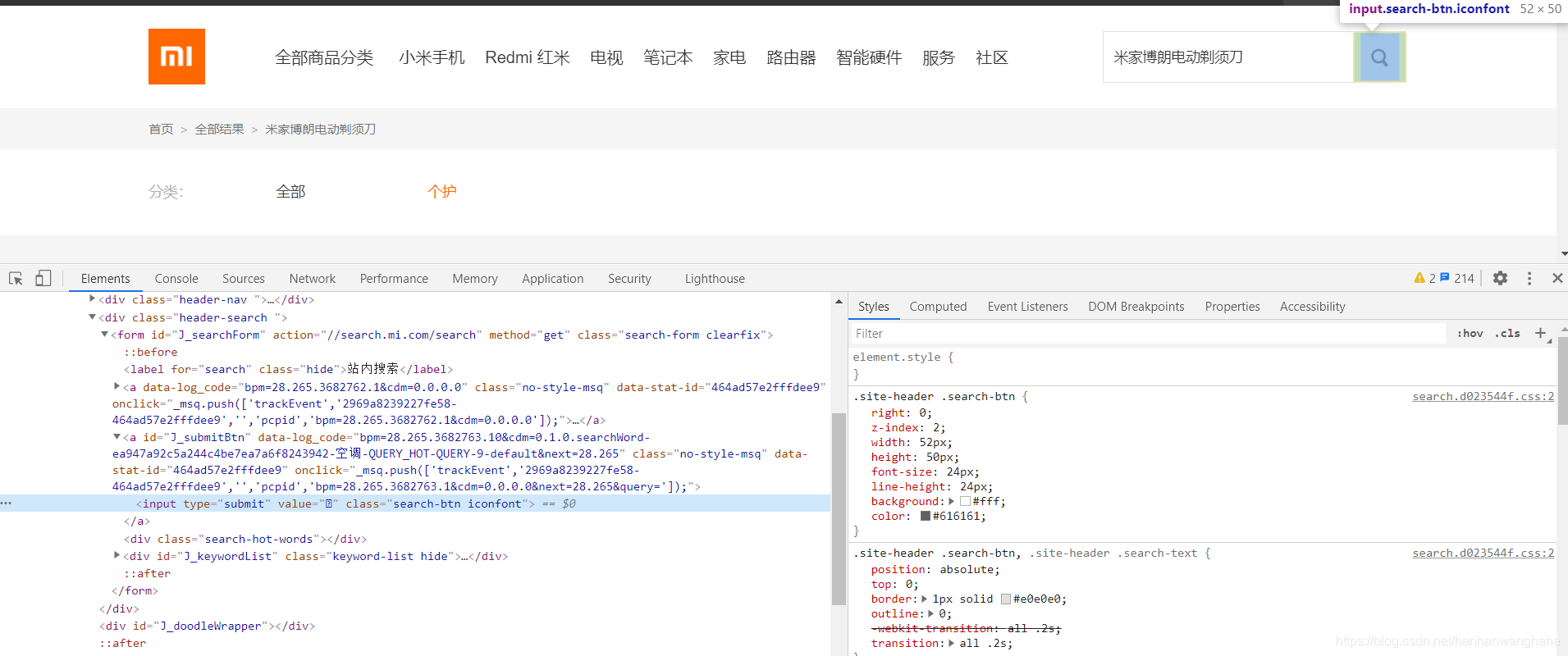Click the magnifier search button
This screenshot has height=656, width=1568.
1379,57
